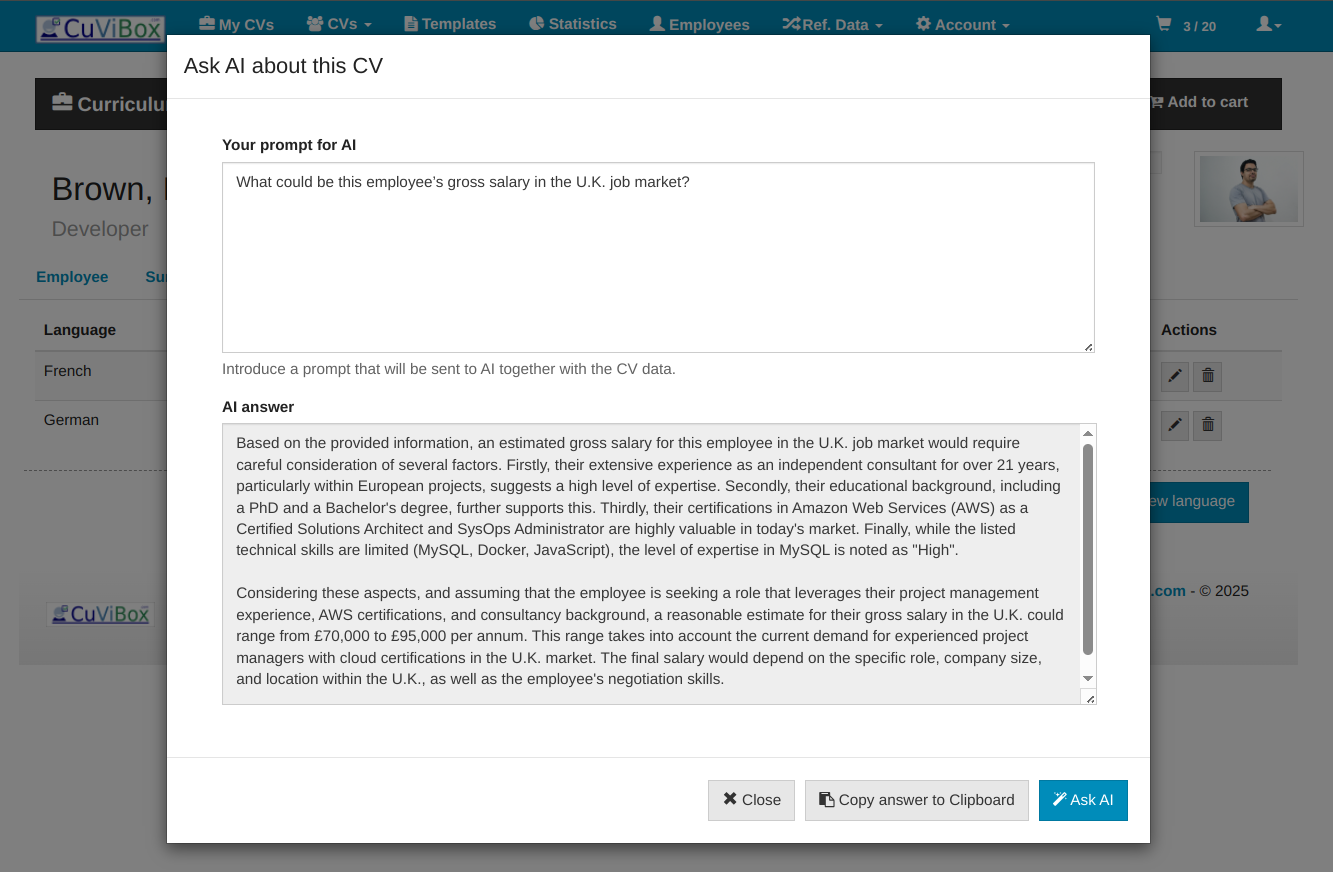This screenshot has height=872, width=1333.
Task: Click the trash delete icon for German
Action: (1208, 426)
